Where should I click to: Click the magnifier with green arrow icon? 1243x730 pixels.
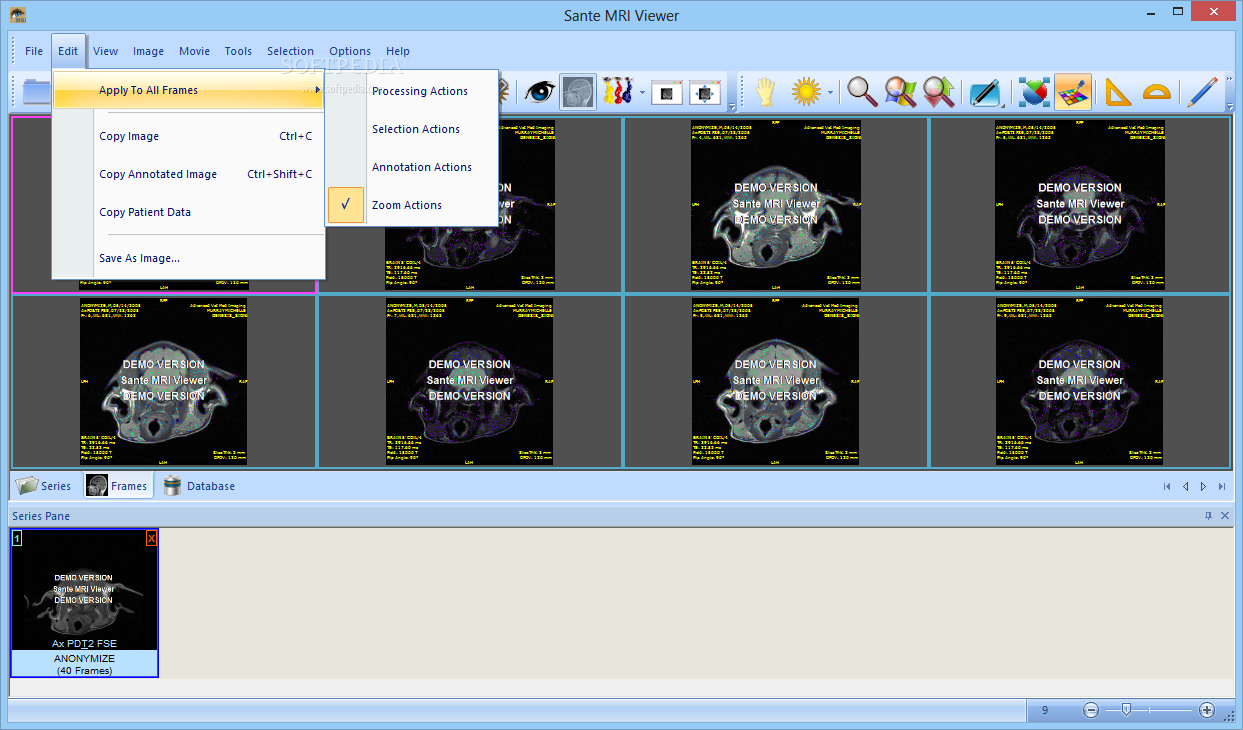pos(938,92)
